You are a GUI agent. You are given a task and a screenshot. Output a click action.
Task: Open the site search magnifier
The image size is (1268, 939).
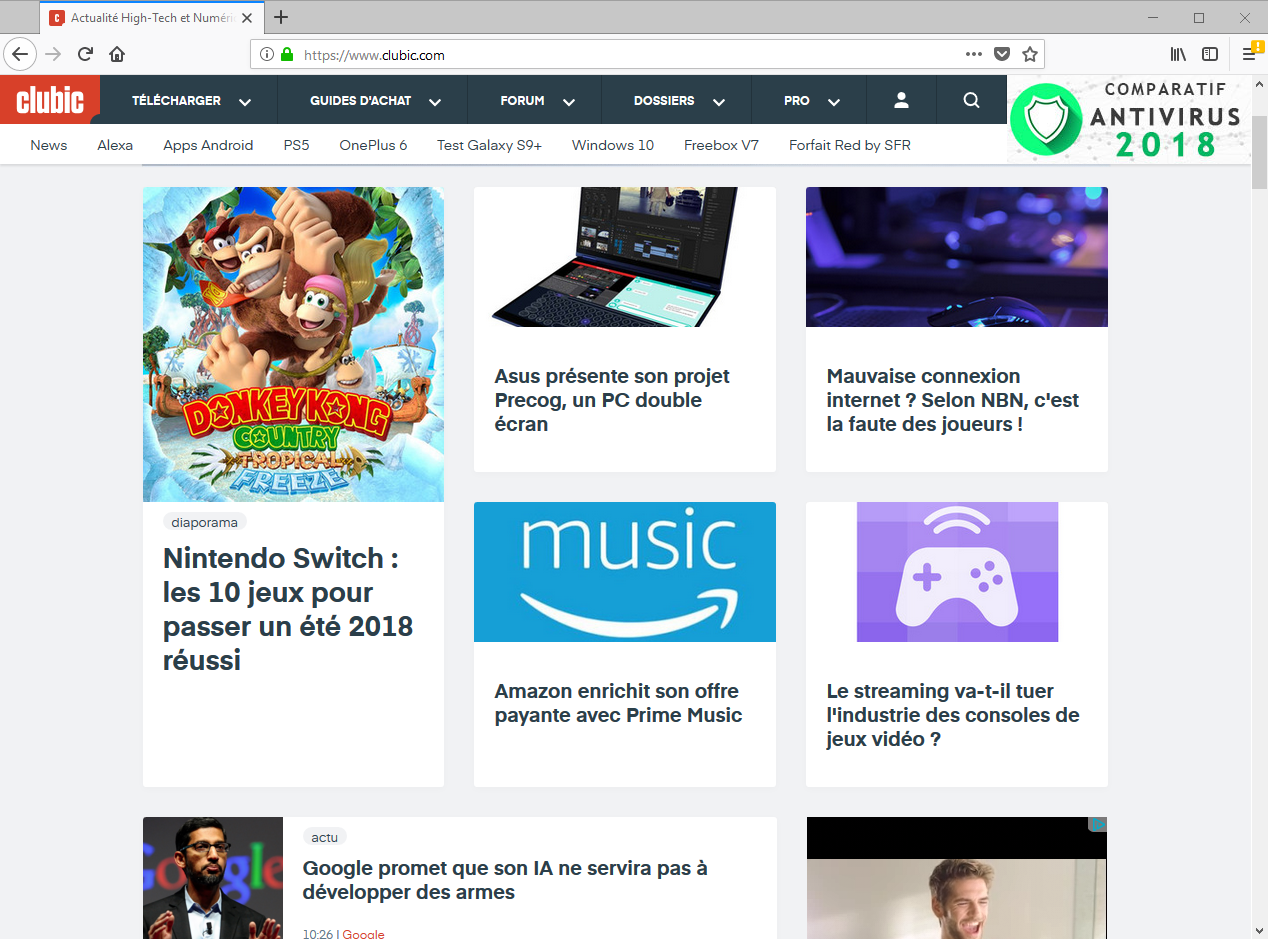tap(971, 100)
